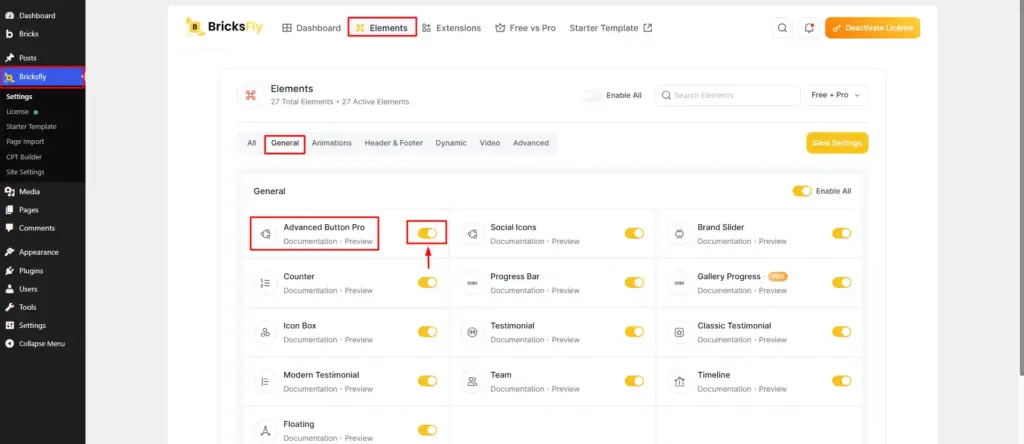Click the Timeline element icon

click(x=679, y=381)
